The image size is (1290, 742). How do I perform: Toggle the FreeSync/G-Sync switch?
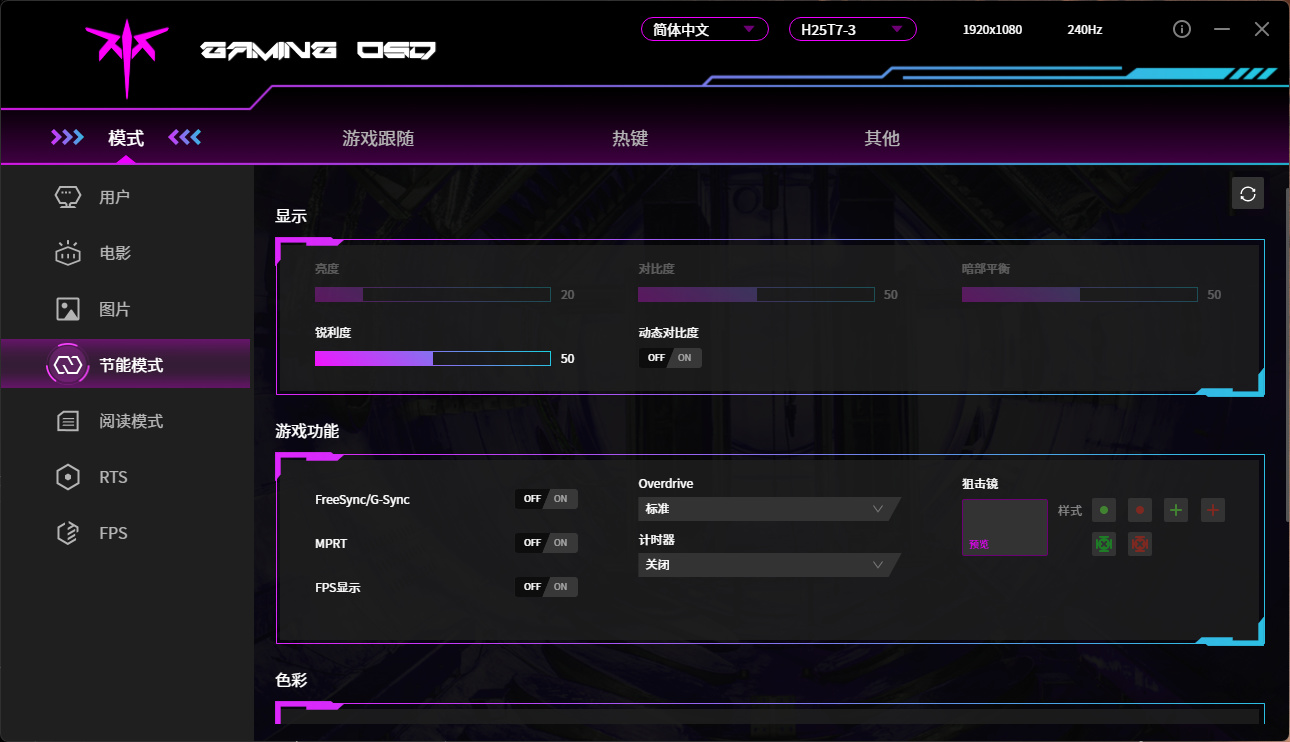pyautogui.click(x=546, y=499)
